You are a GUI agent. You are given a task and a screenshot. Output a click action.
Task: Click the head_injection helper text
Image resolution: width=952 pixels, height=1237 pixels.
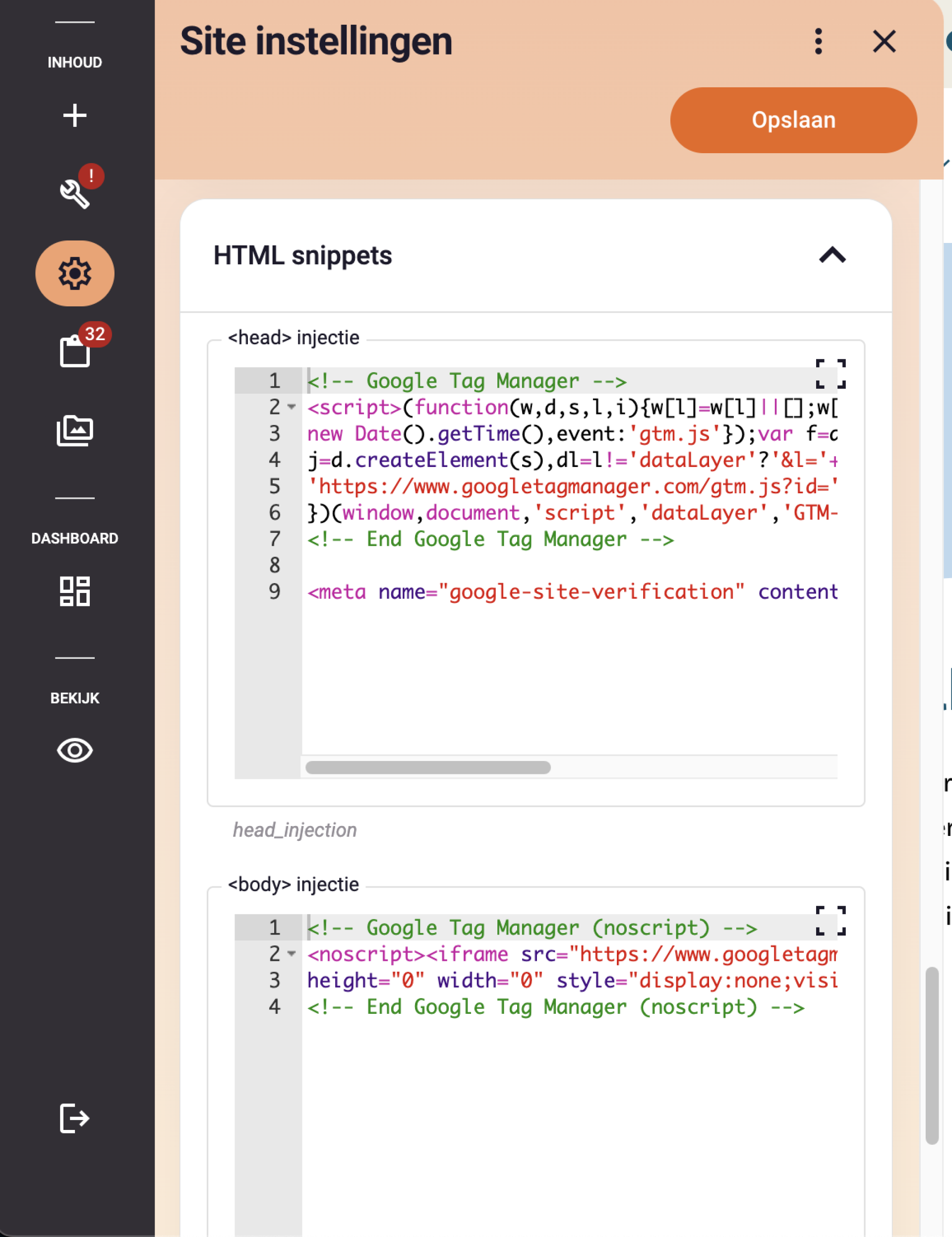click(295, 830)
